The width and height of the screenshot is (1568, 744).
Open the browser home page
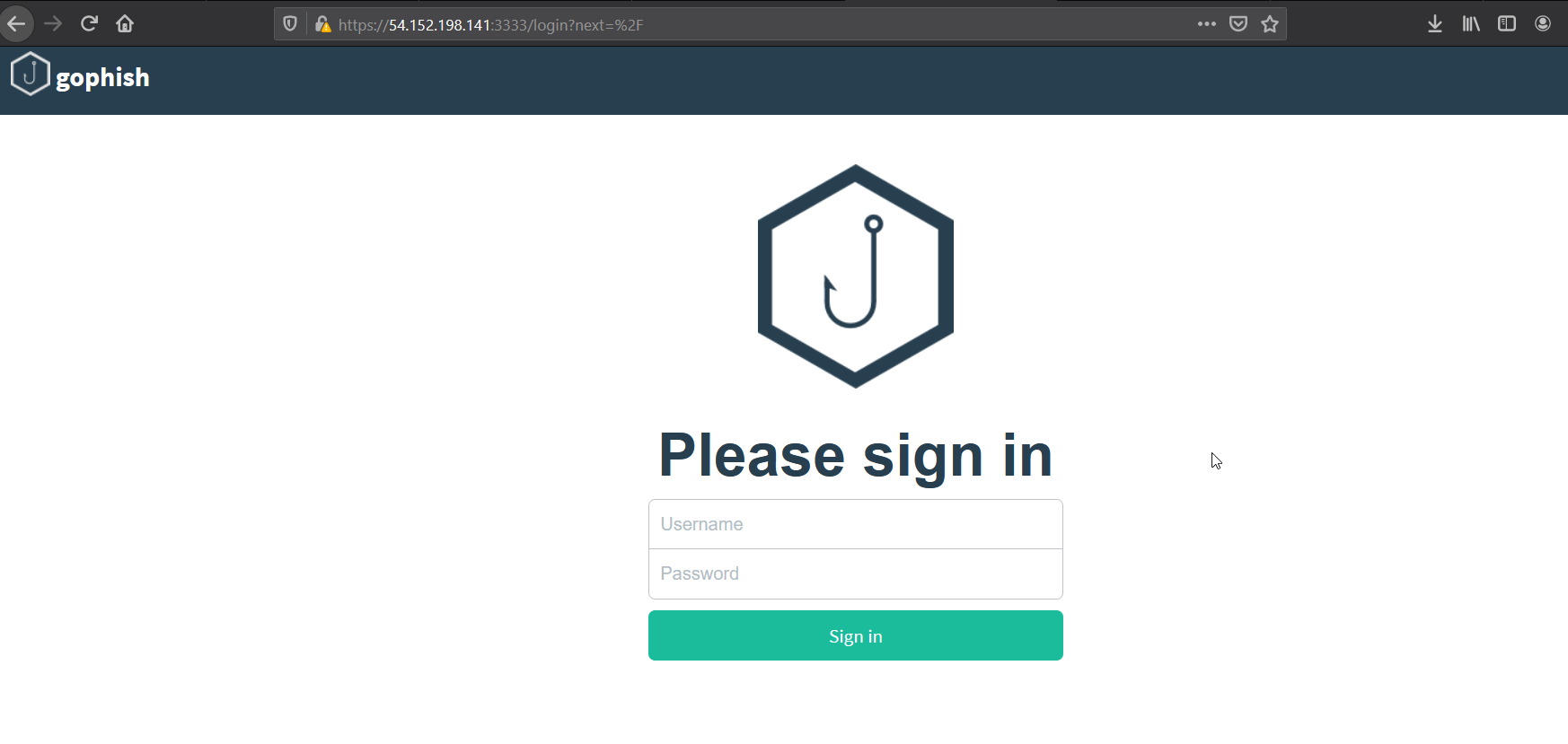click(125, 23)
